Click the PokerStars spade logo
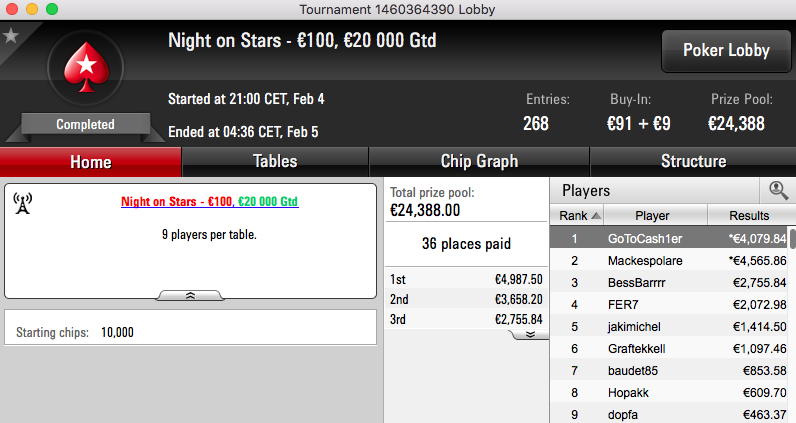This screenshot has height=423, width=796. click(86, 68)
